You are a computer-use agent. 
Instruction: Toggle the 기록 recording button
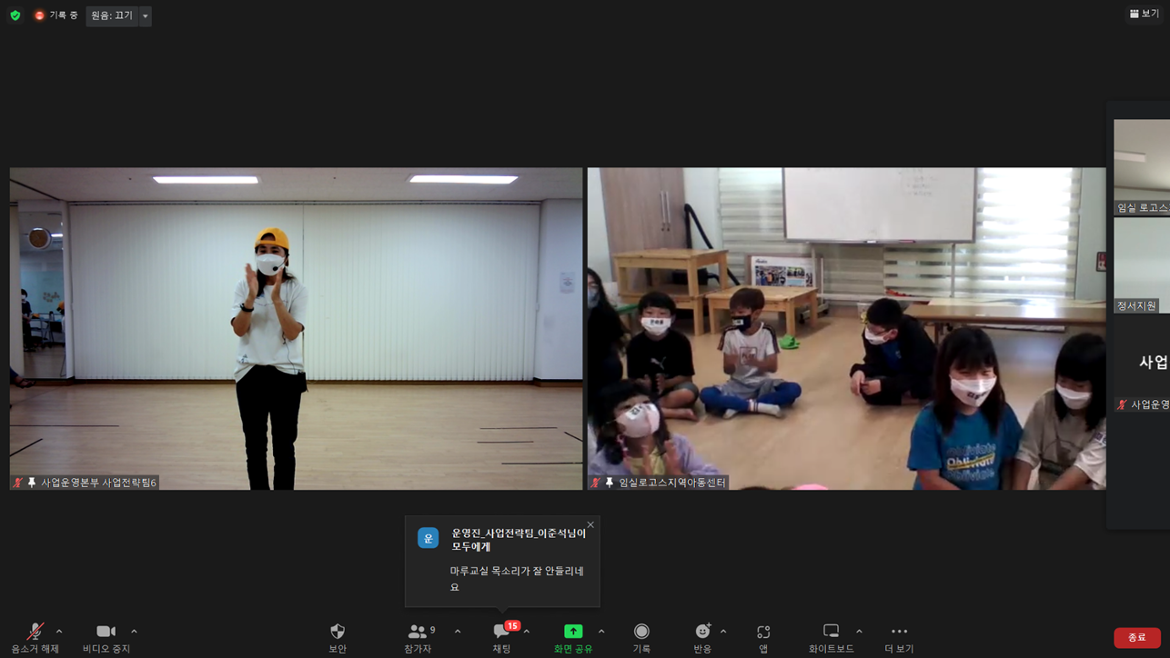click(x=641, y=637)
